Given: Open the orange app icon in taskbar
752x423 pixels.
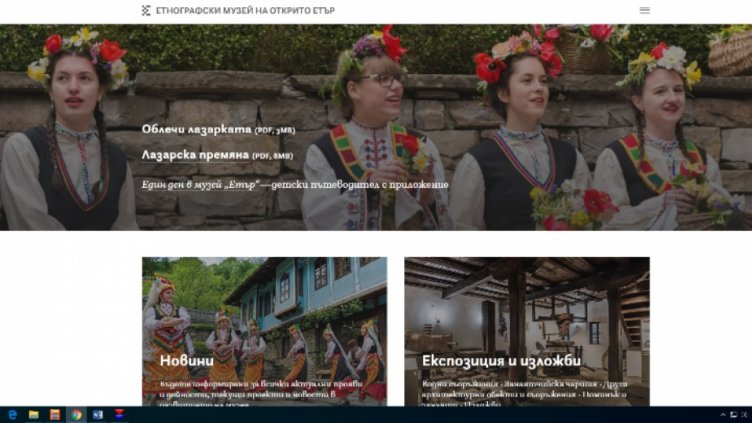Looking at the screenshot, I should (x=55, y=415).
